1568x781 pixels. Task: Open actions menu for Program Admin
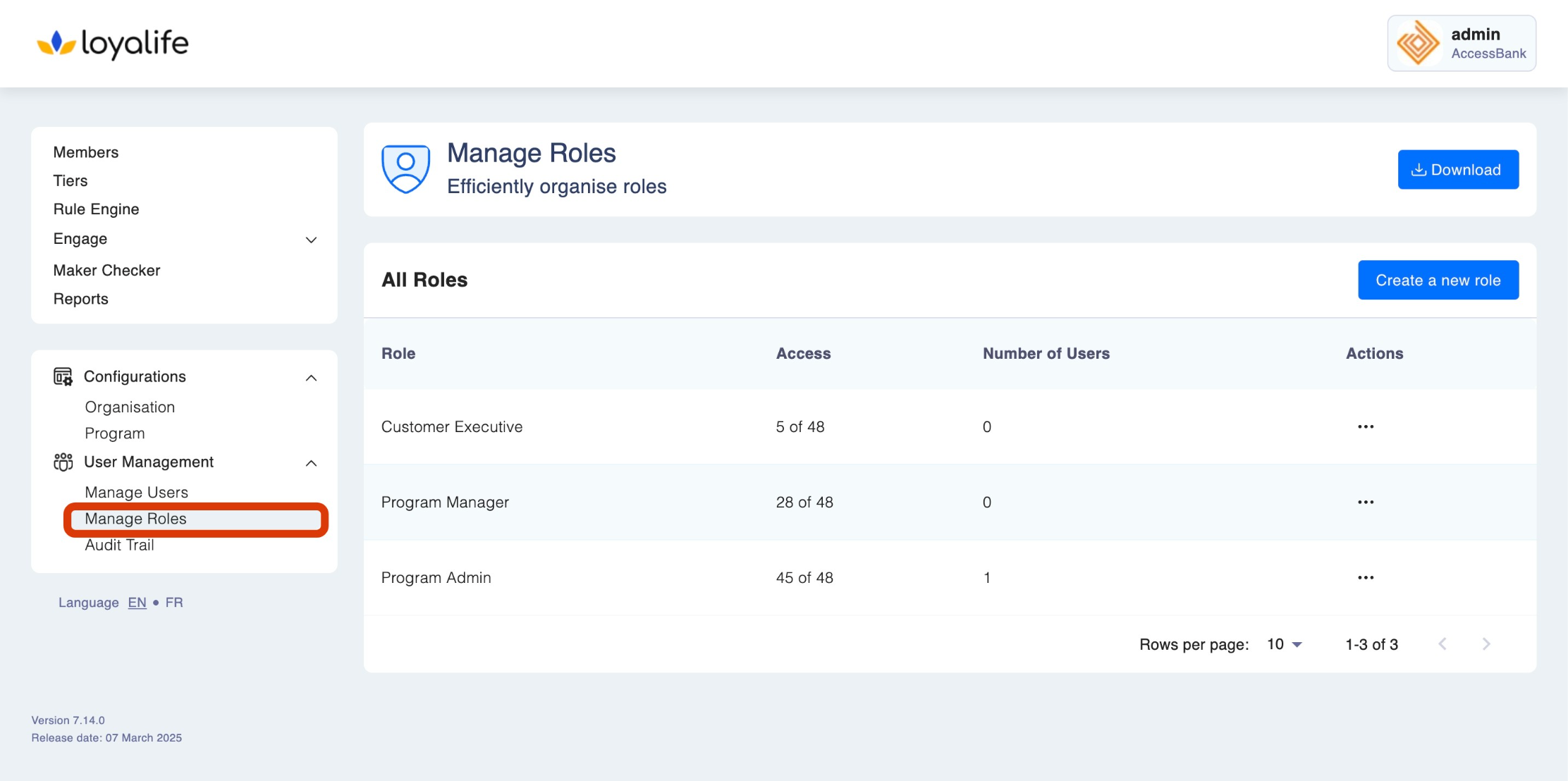click(x=1365, y=577)
